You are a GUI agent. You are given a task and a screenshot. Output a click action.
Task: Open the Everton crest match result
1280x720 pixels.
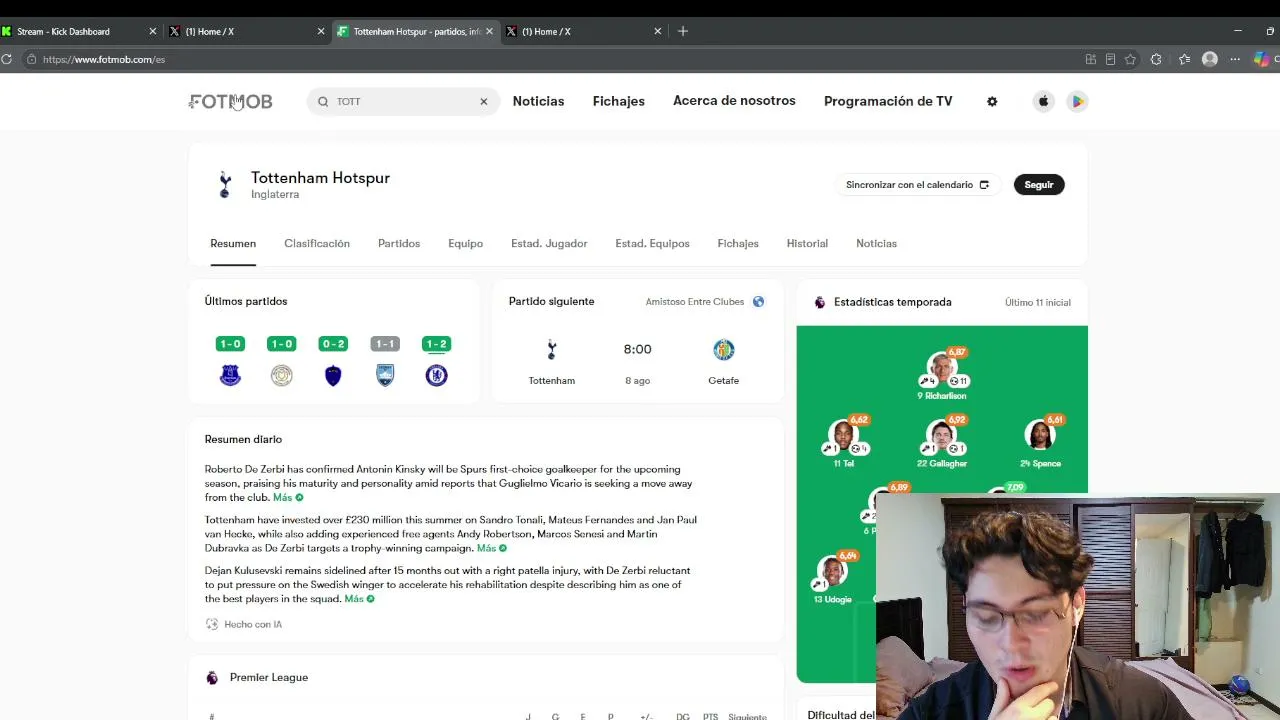(x=230, y=376)
